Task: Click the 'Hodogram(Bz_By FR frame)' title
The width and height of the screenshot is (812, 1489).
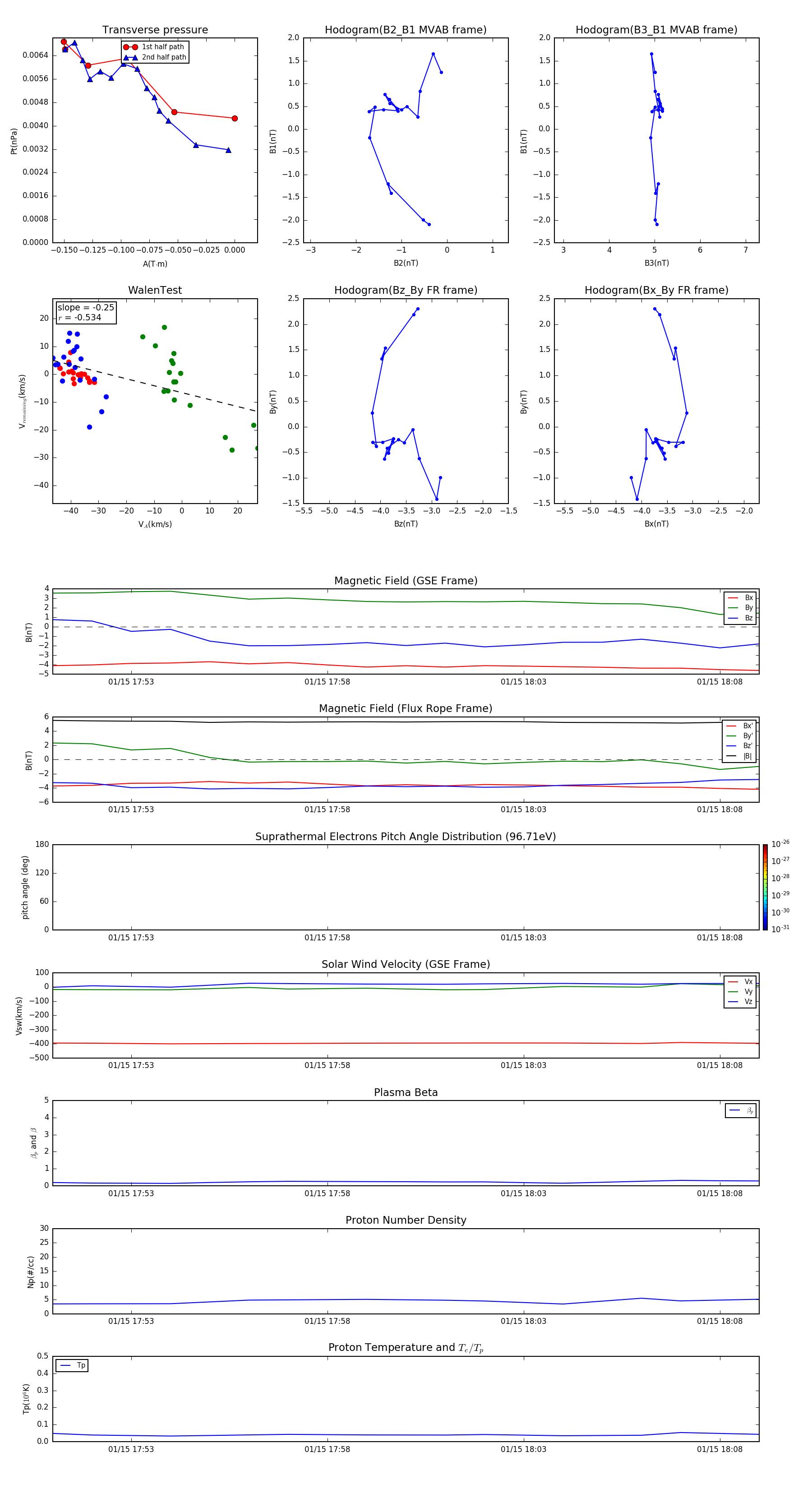Action: point(406,290)
